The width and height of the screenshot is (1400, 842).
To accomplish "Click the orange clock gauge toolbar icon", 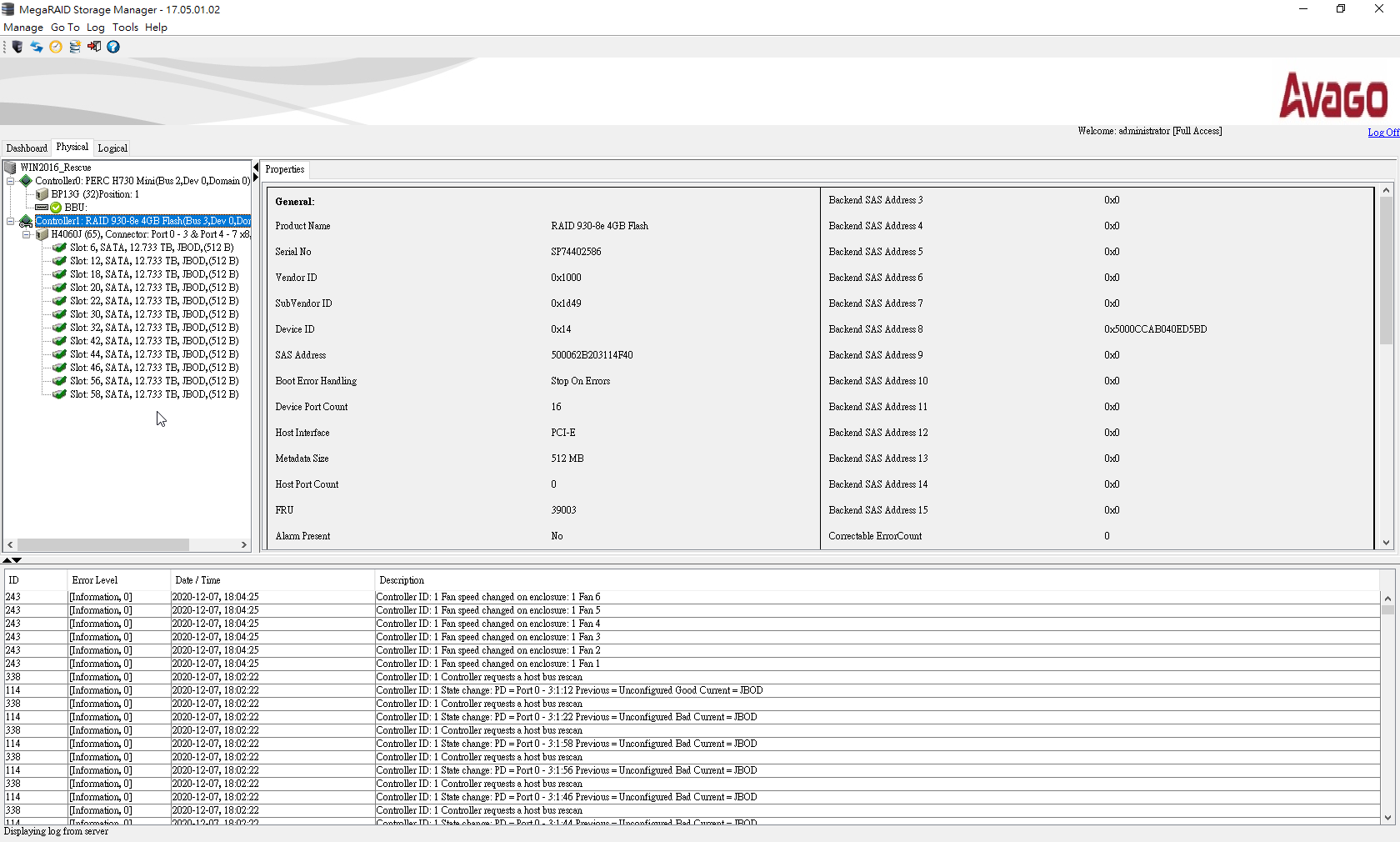I will 56,47.
